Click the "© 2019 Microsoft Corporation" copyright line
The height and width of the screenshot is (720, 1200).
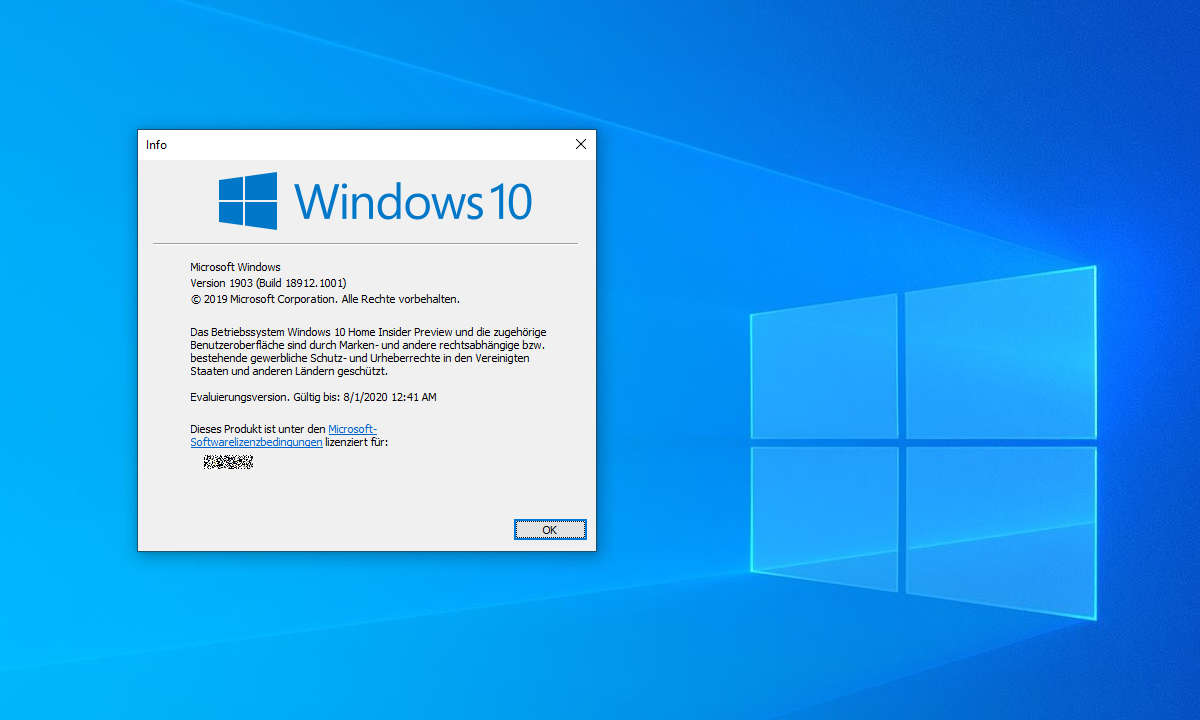coord(325,299)
